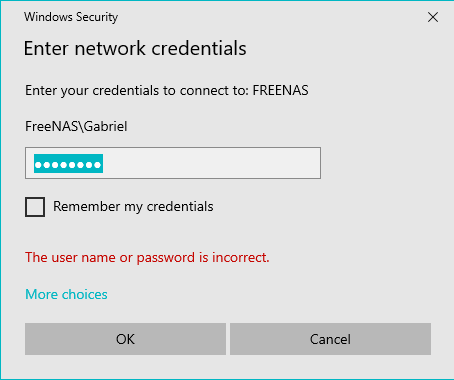Image resolution: width=454 pixels, height=380 pixels.
Task: Click the Gabriel part of the account name
Action: click(x=106, y=126)
